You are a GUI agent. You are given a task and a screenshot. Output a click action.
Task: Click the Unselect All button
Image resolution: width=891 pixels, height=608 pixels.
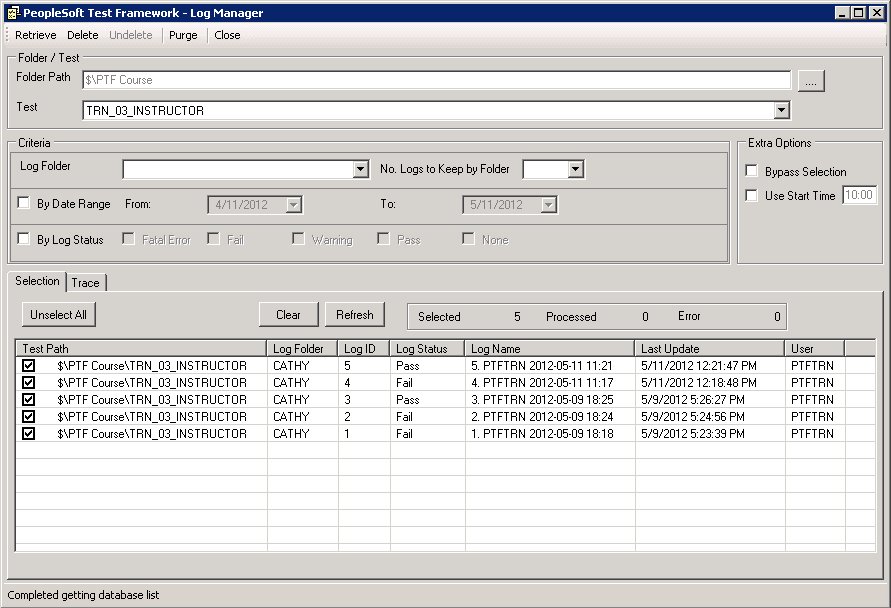(57, 315)
